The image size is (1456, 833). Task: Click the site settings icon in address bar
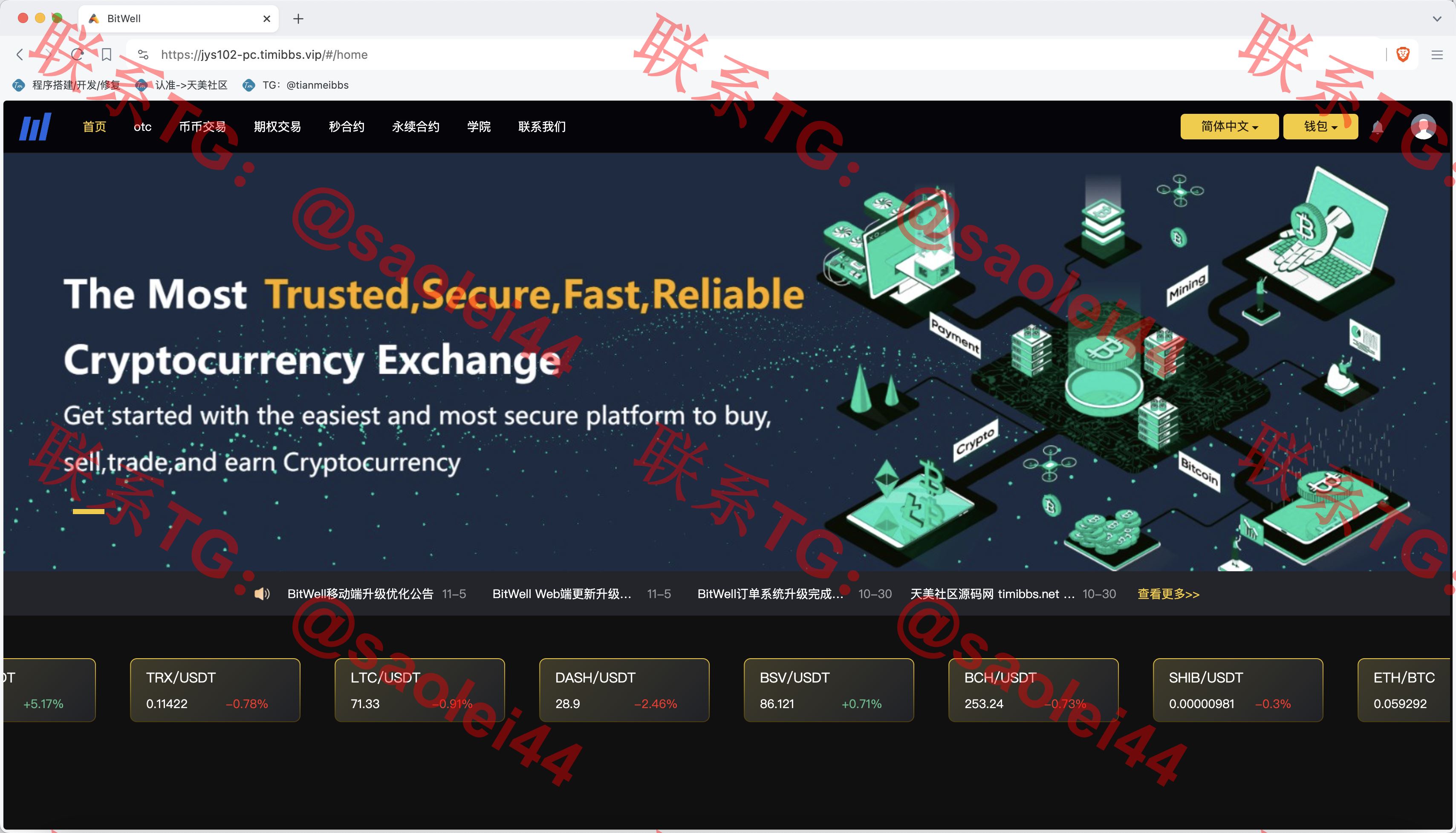pyautogui.click(x=143, y=54)
